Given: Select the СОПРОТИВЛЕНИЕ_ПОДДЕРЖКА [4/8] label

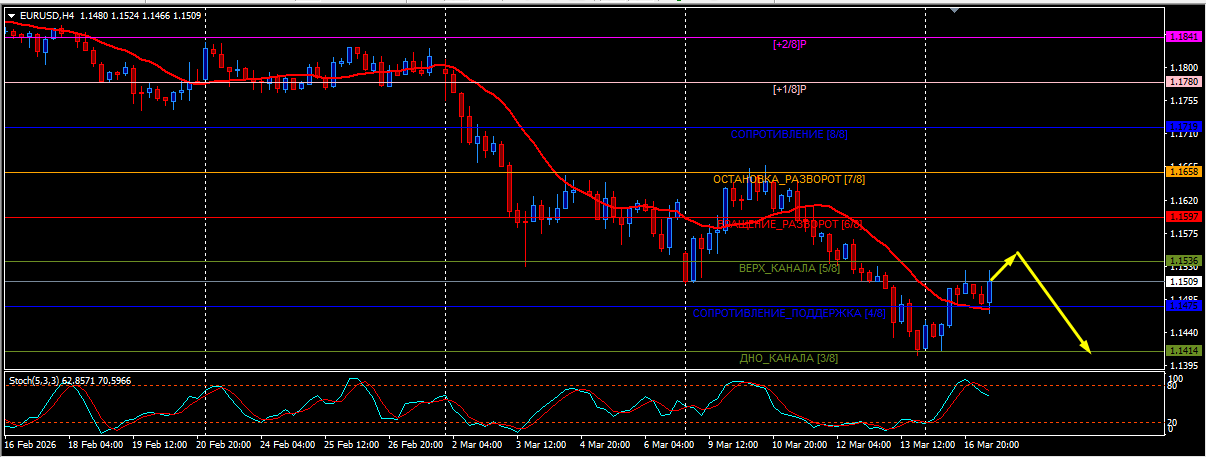Looking at the screenshot, I should [x=790, y=314].
